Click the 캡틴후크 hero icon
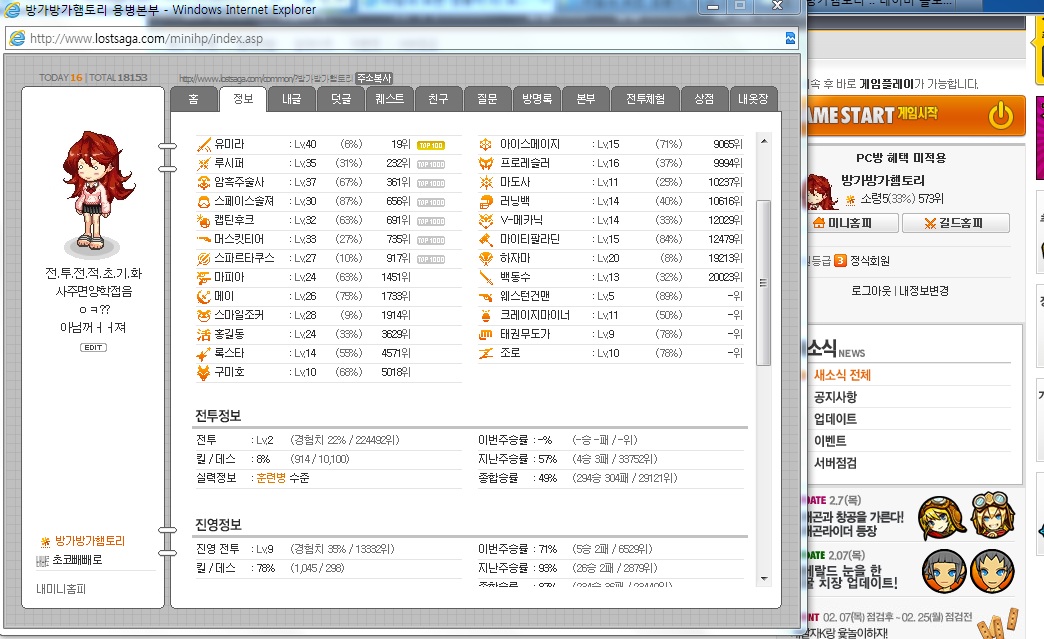The image size is (1044, 639). (204, 220)
